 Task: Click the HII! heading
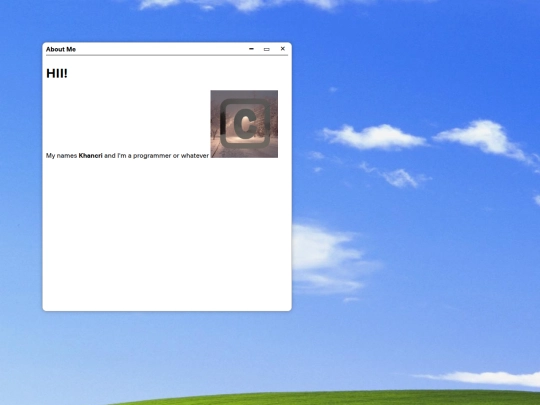57,73
